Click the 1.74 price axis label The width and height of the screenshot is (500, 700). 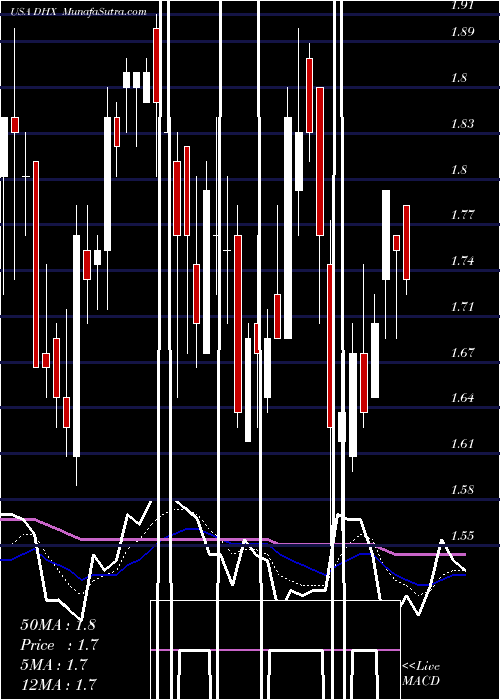(x=462, y=261)
